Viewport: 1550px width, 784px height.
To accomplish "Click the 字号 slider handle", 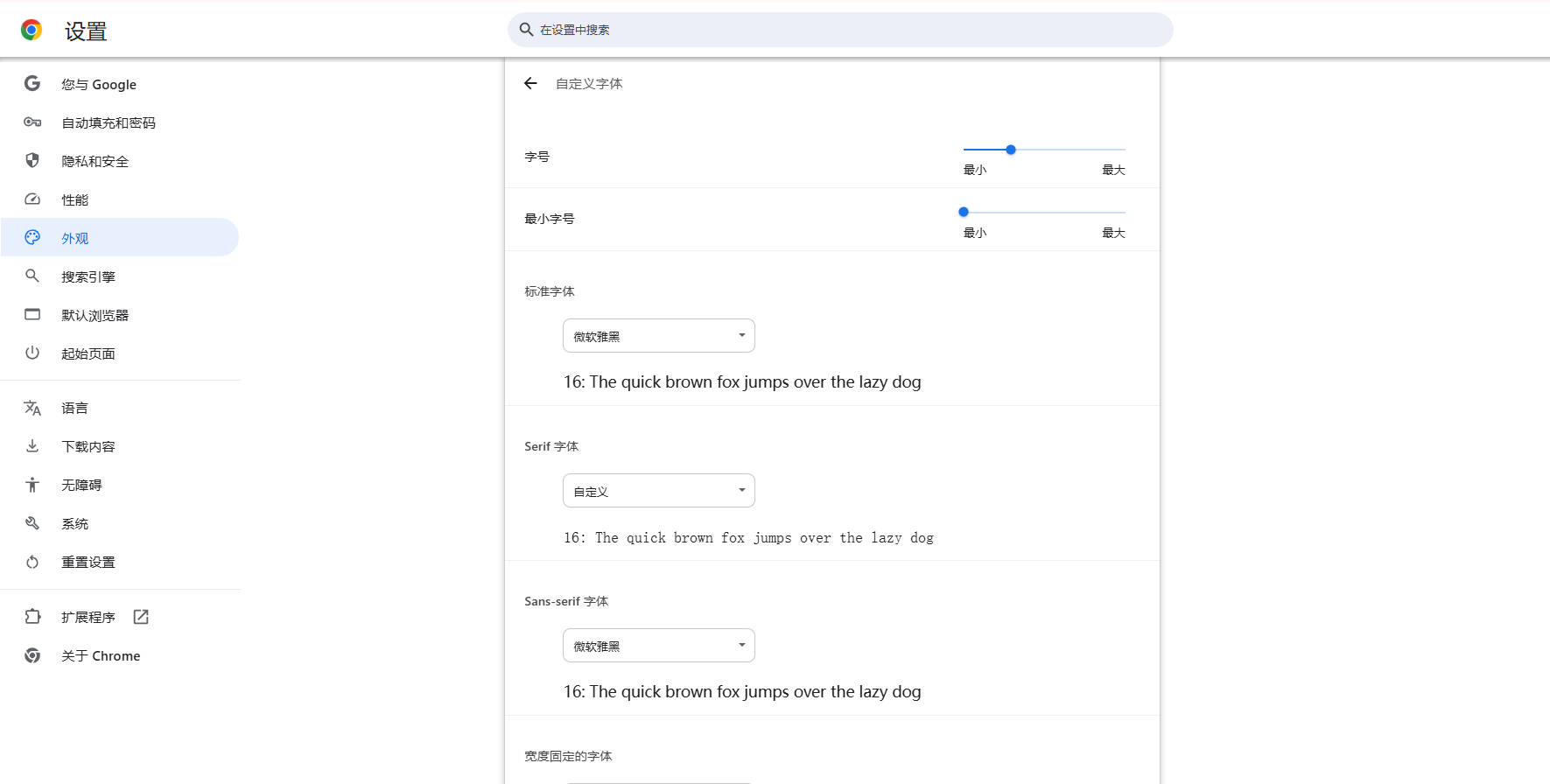I will point(1011,150).
